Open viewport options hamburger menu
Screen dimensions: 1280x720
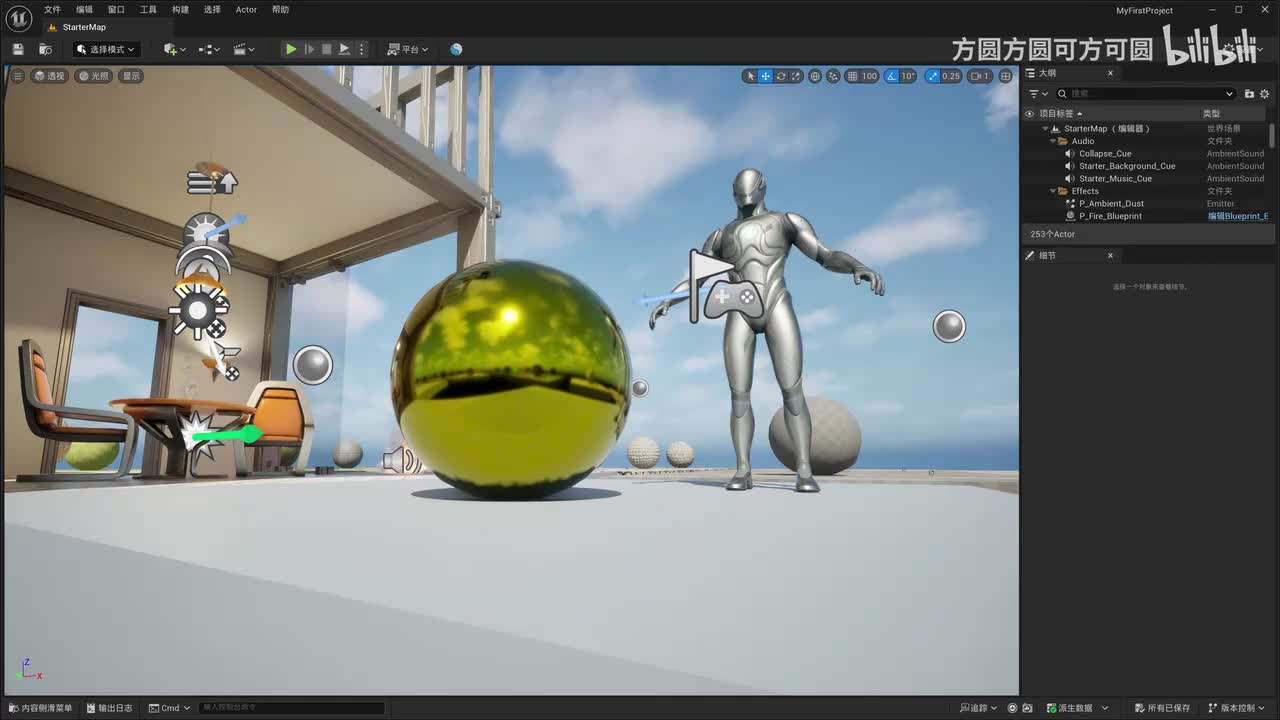(x=17, y=76)
